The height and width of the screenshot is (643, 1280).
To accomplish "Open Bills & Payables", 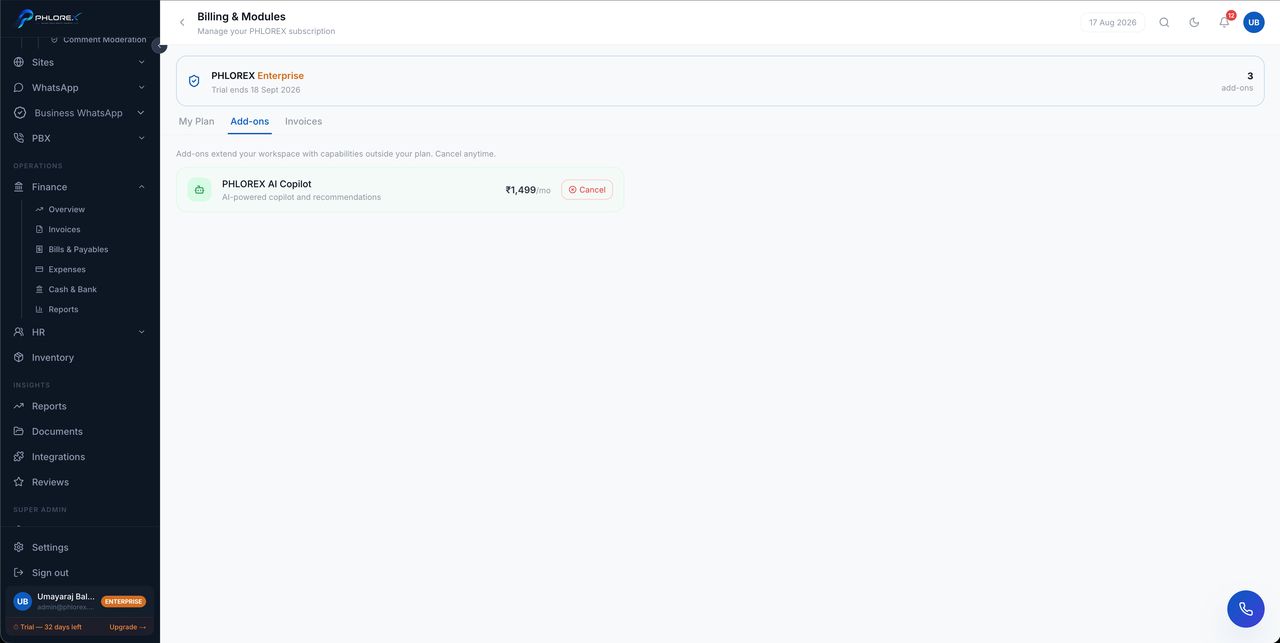I will [x=78, y=249].
